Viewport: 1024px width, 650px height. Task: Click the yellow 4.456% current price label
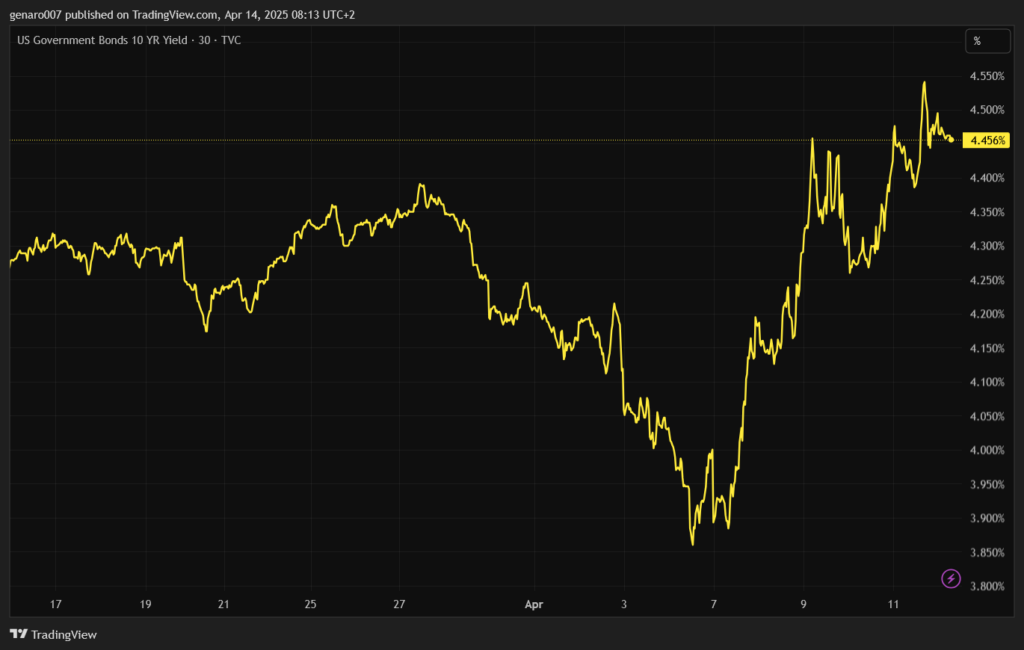pyautogui.click(x=986, y=141)
